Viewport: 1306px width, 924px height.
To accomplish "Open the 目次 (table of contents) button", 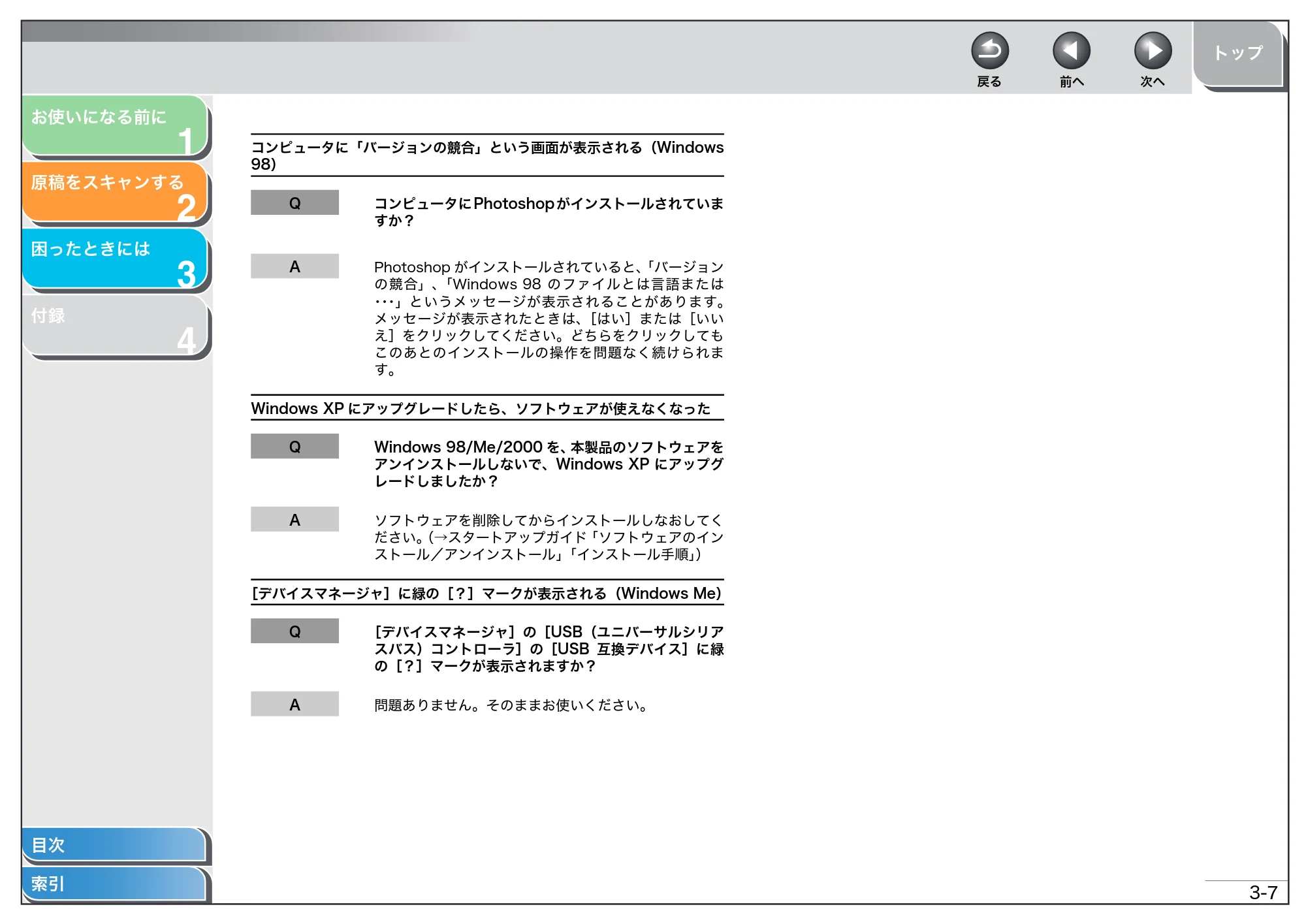I will (x=114, y=844).
